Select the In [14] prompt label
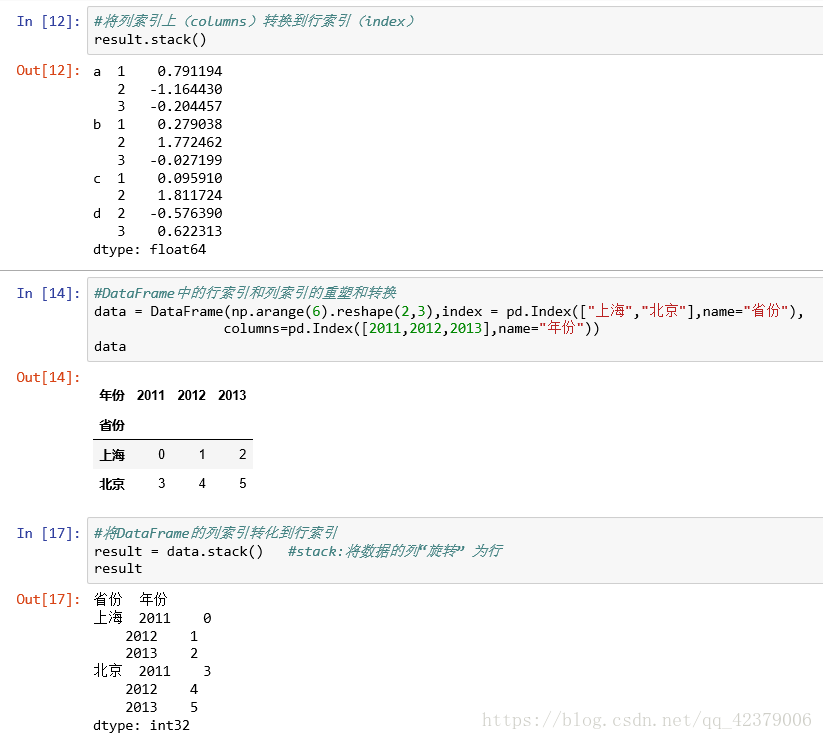The width and height of the screenshot is (823, 740). 48,293
